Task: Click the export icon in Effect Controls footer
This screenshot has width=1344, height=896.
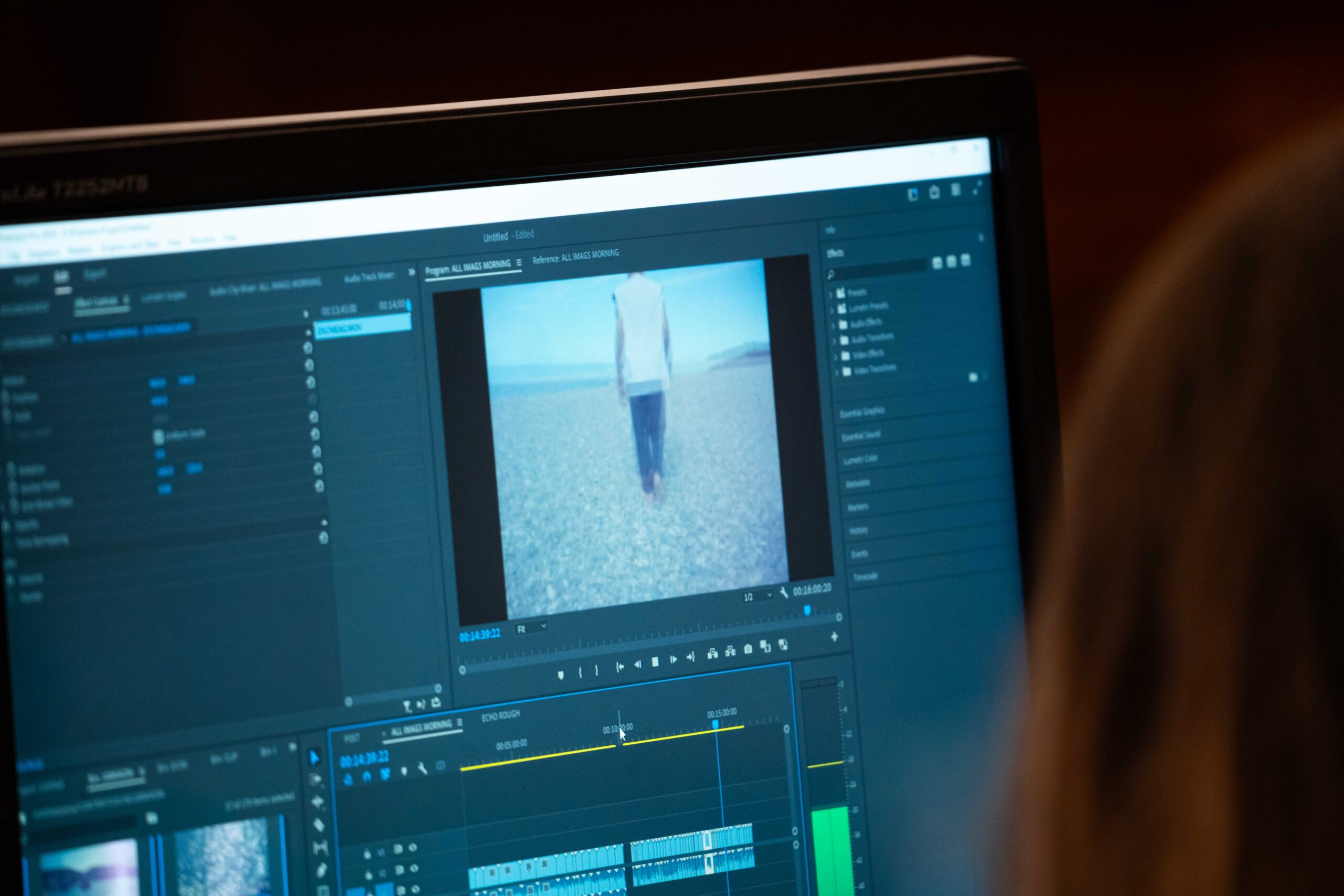Action: click(x=436, y=702)
